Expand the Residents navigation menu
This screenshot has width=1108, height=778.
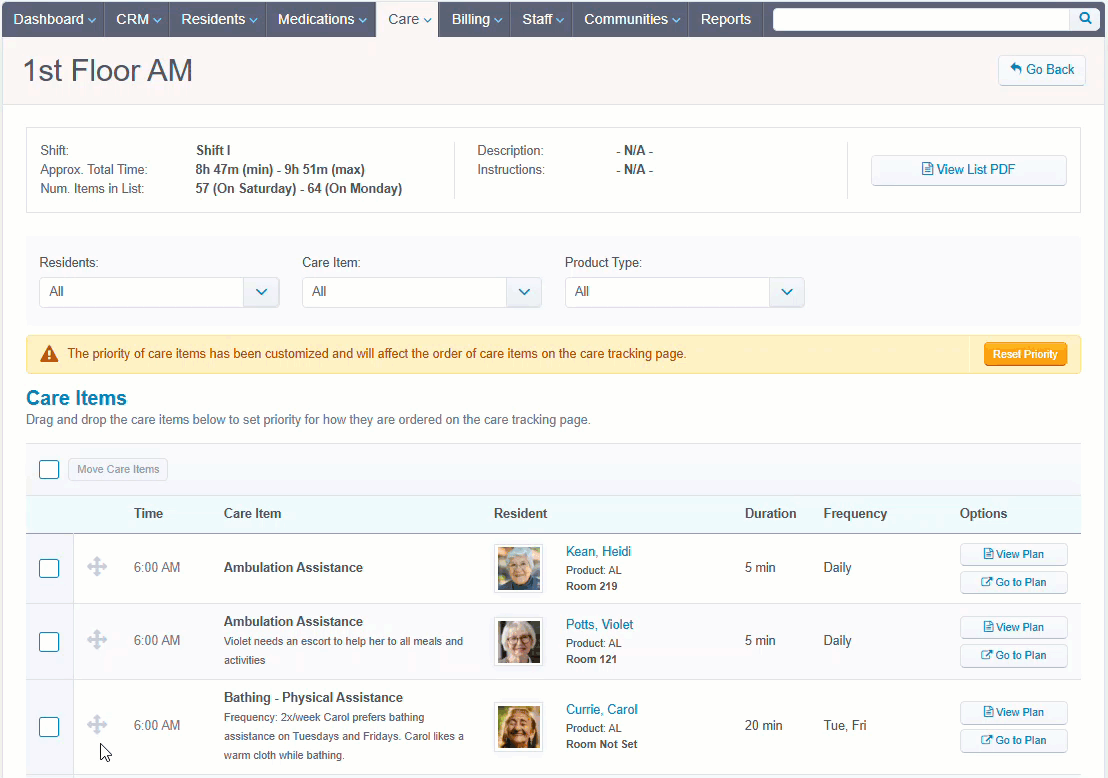(x=218, y=19)
